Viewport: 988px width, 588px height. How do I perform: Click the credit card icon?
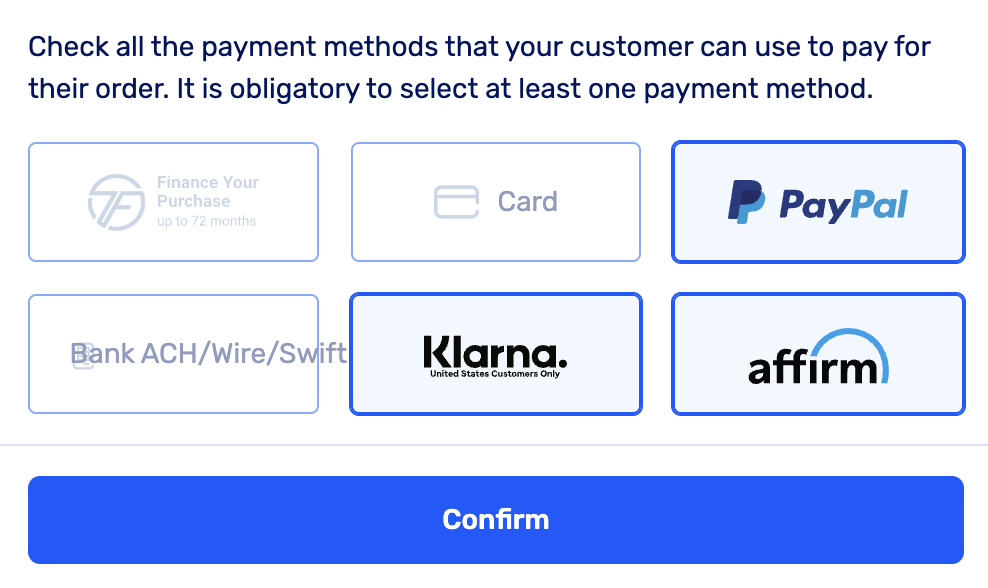point(456,202)
